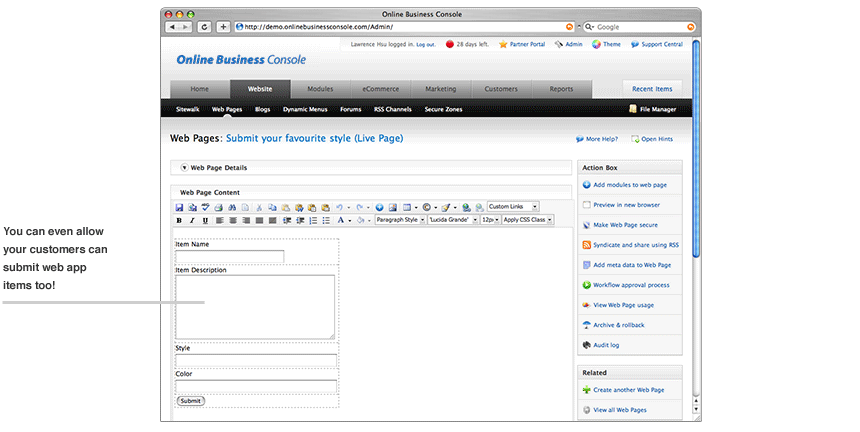Viewport: 860px width, 432px height.
Task: Open the Blogs submenu item
Action: point(262,109)
